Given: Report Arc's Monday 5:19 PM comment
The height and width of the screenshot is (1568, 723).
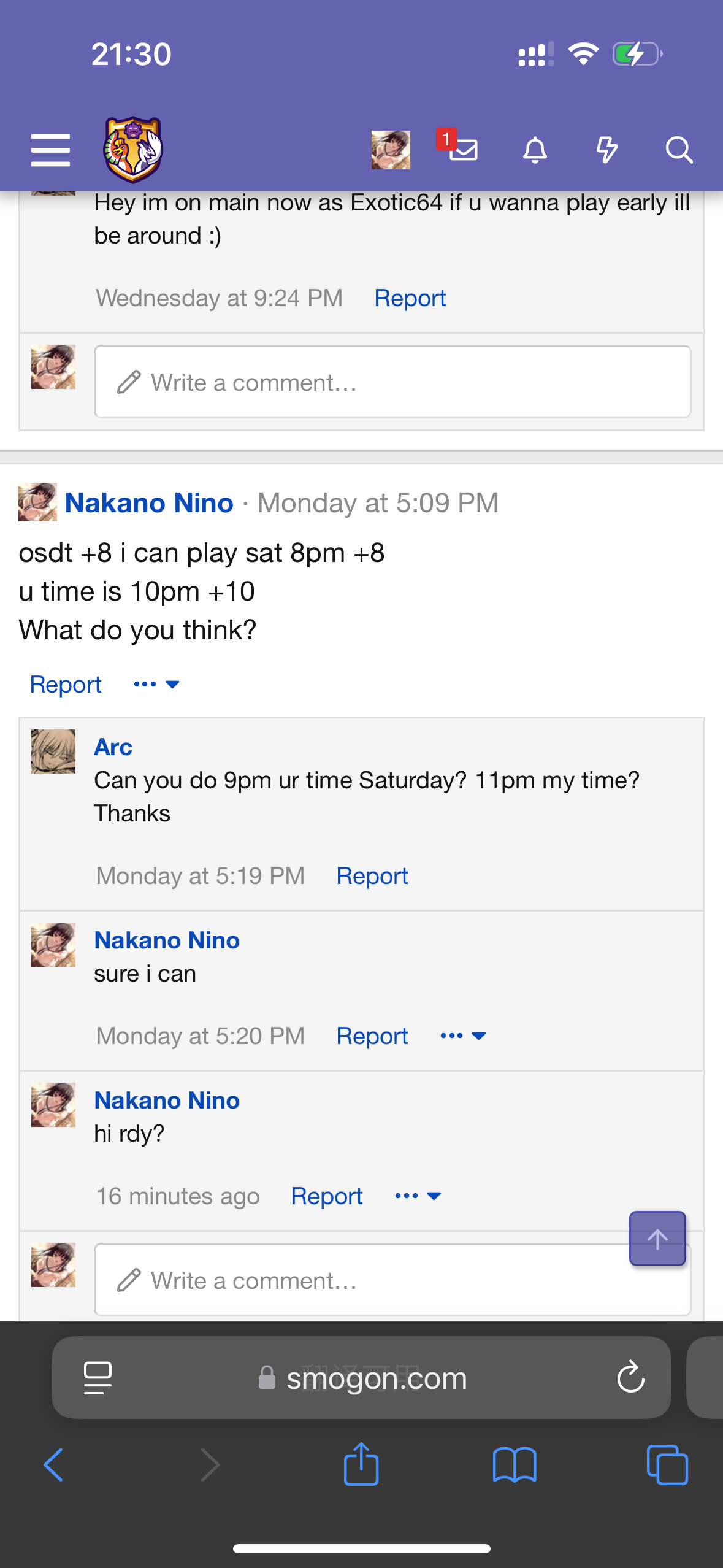Looking at the screenshot, I should pos(372,875).
